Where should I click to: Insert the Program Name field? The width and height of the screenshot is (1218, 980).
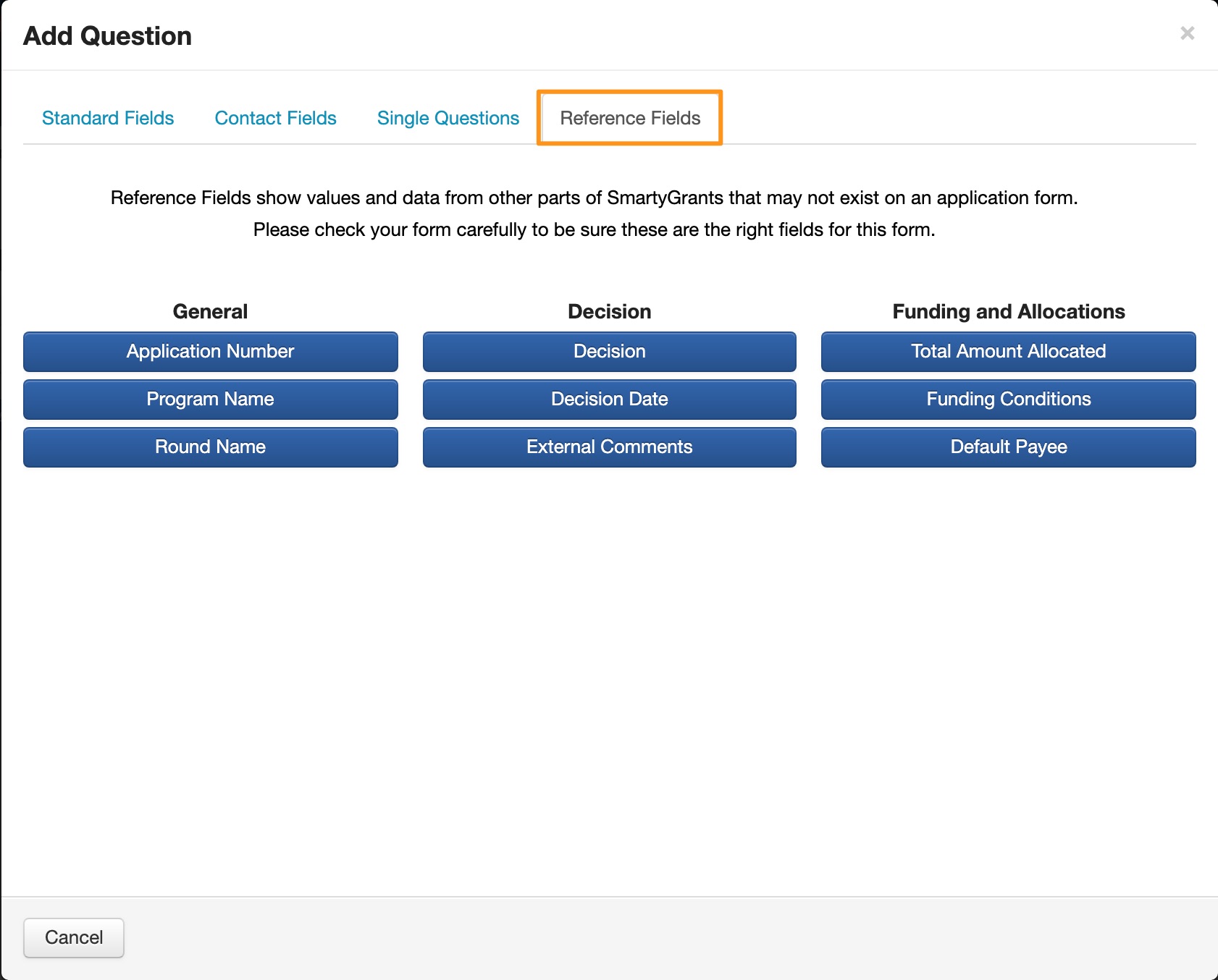pyautogui.click(x=210, y=400)
